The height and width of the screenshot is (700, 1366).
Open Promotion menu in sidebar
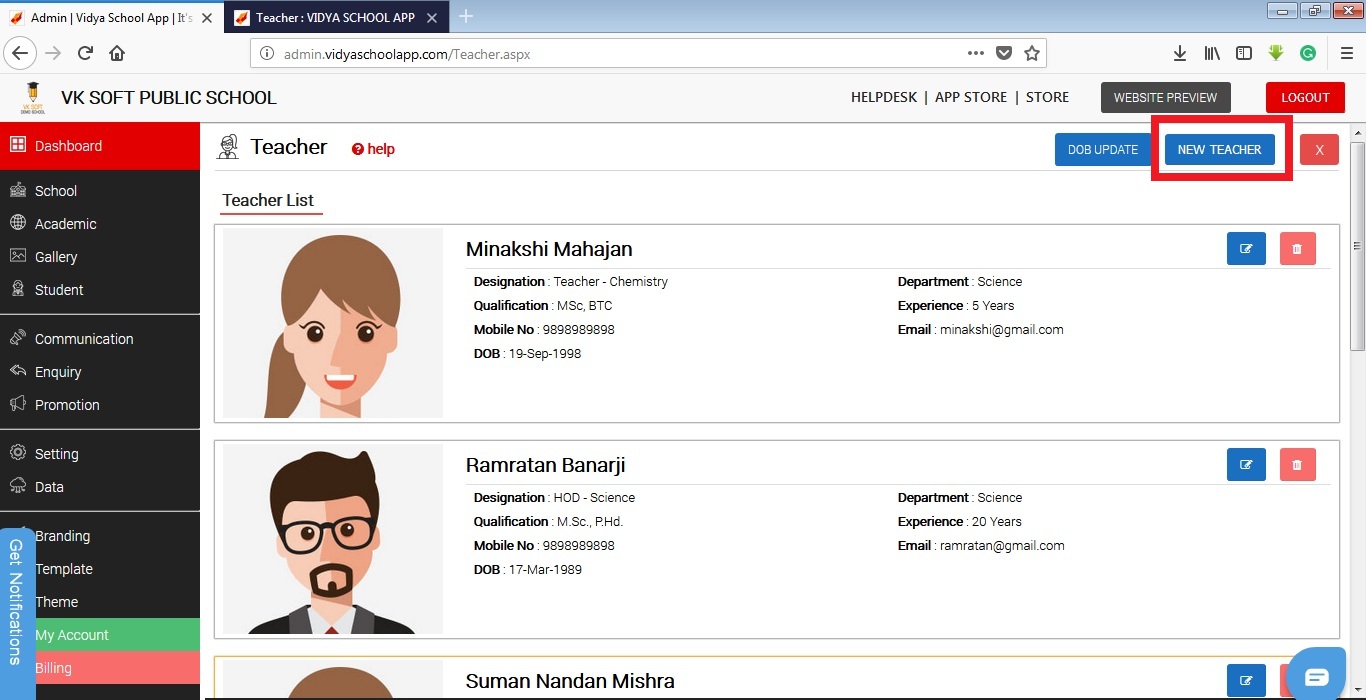point(100,405)
